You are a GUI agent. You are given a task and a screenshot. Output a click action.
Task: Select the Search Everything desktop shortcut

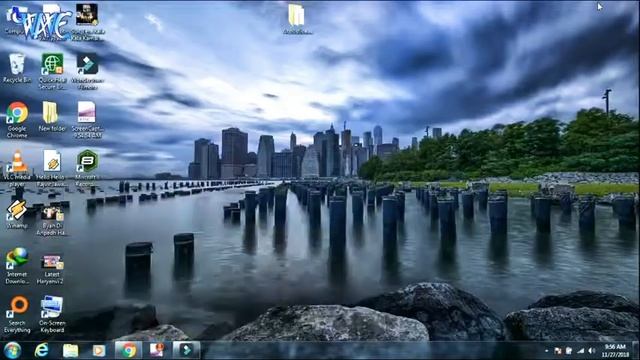(x=17, y=314)
